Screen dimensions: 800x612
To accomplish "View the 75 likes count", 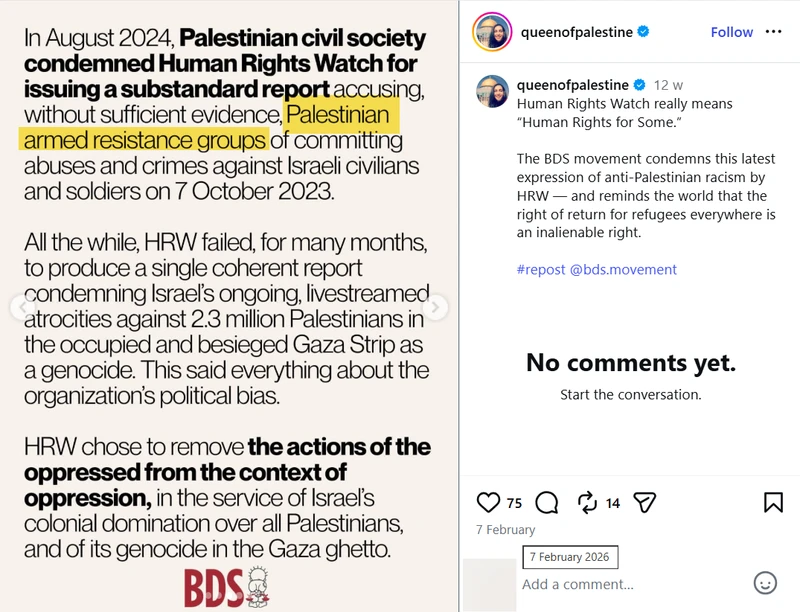I will pos(514,503).
